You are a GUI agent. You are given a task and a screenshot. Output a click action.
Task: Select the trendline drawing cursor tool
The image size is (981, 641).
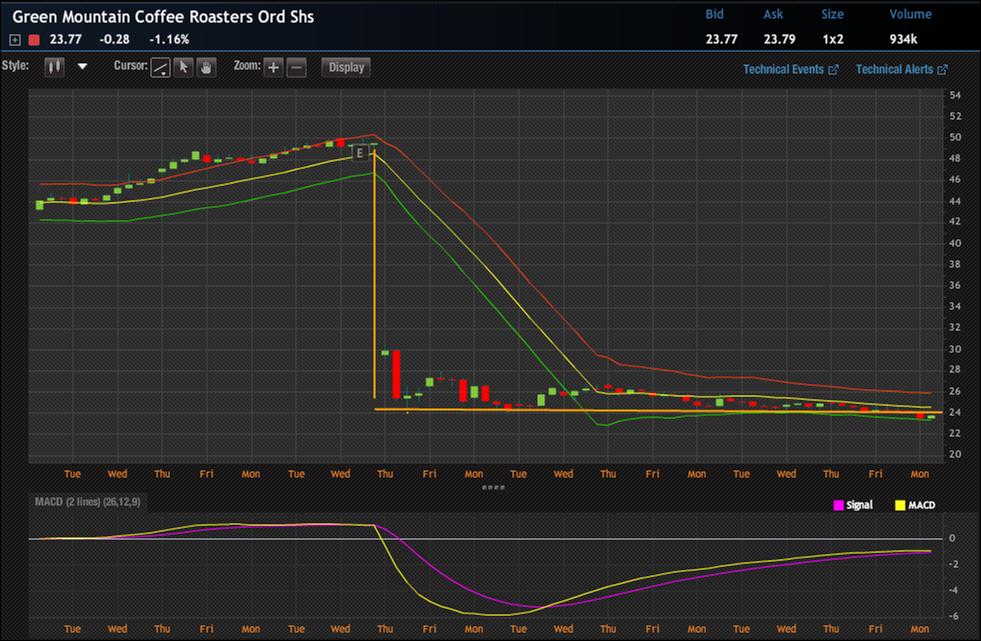click(x=160, y=68)
